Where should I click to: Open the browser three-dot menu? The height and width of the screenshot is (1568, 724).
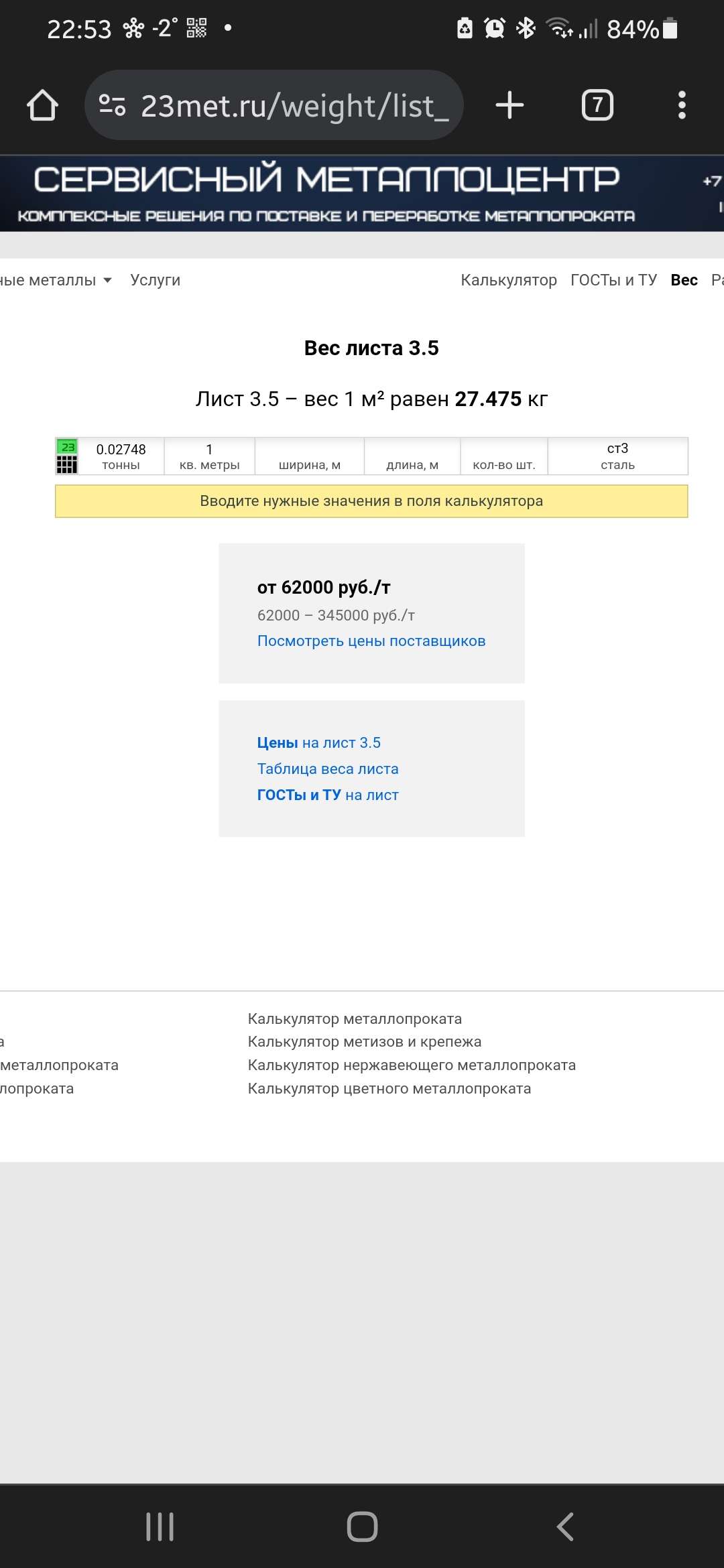coord(682,105)
